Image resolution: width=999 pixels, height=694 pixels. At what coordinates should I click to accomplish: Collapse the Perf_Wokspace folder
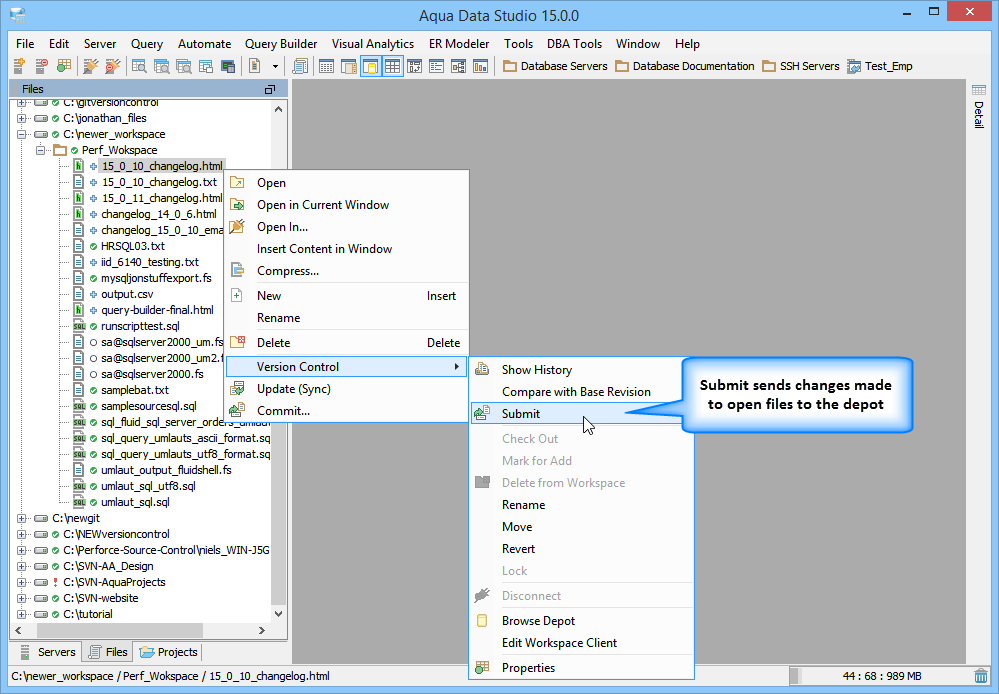[x=40, y=150]
